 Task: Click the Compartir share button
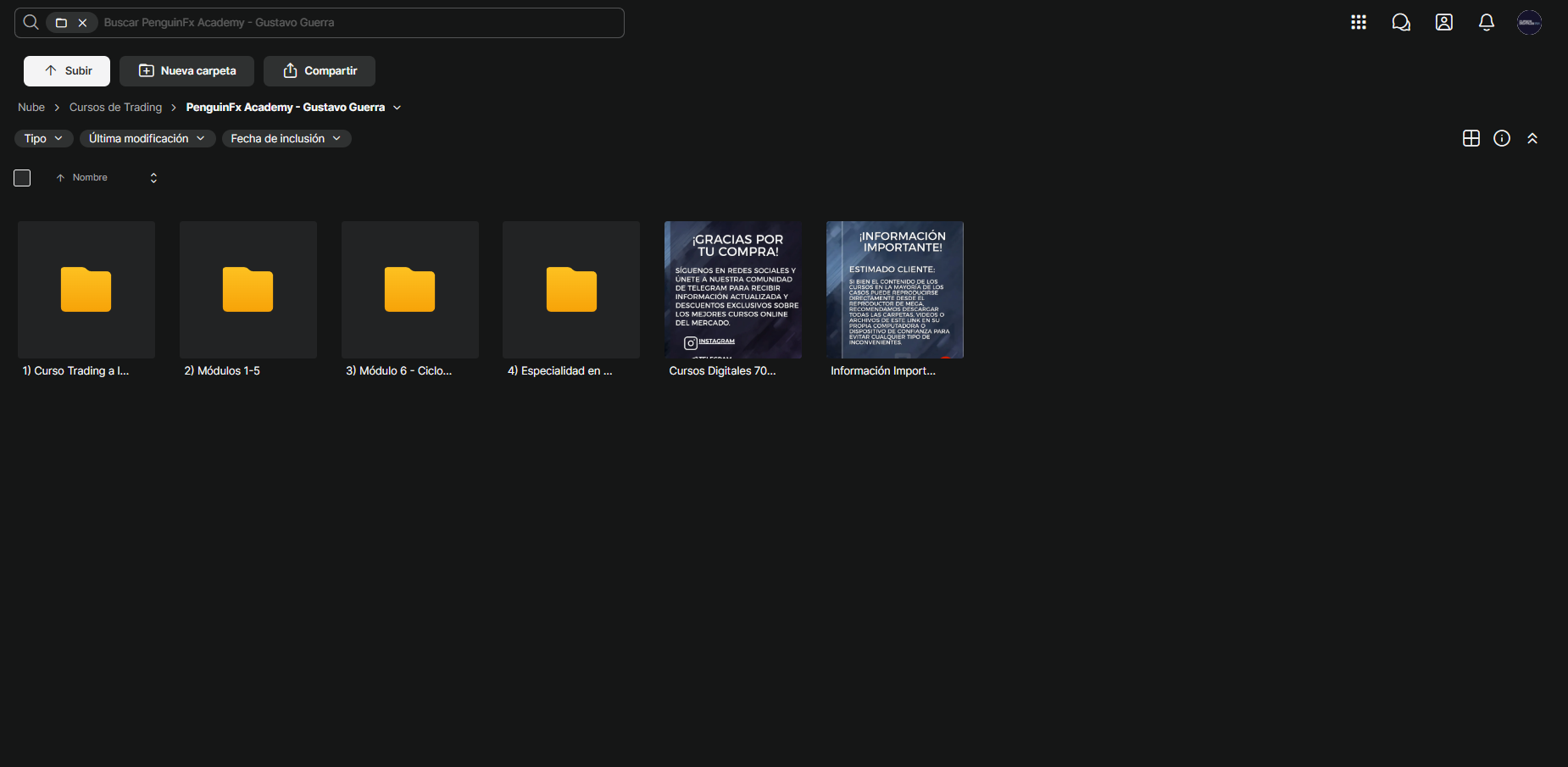[320, 71]
